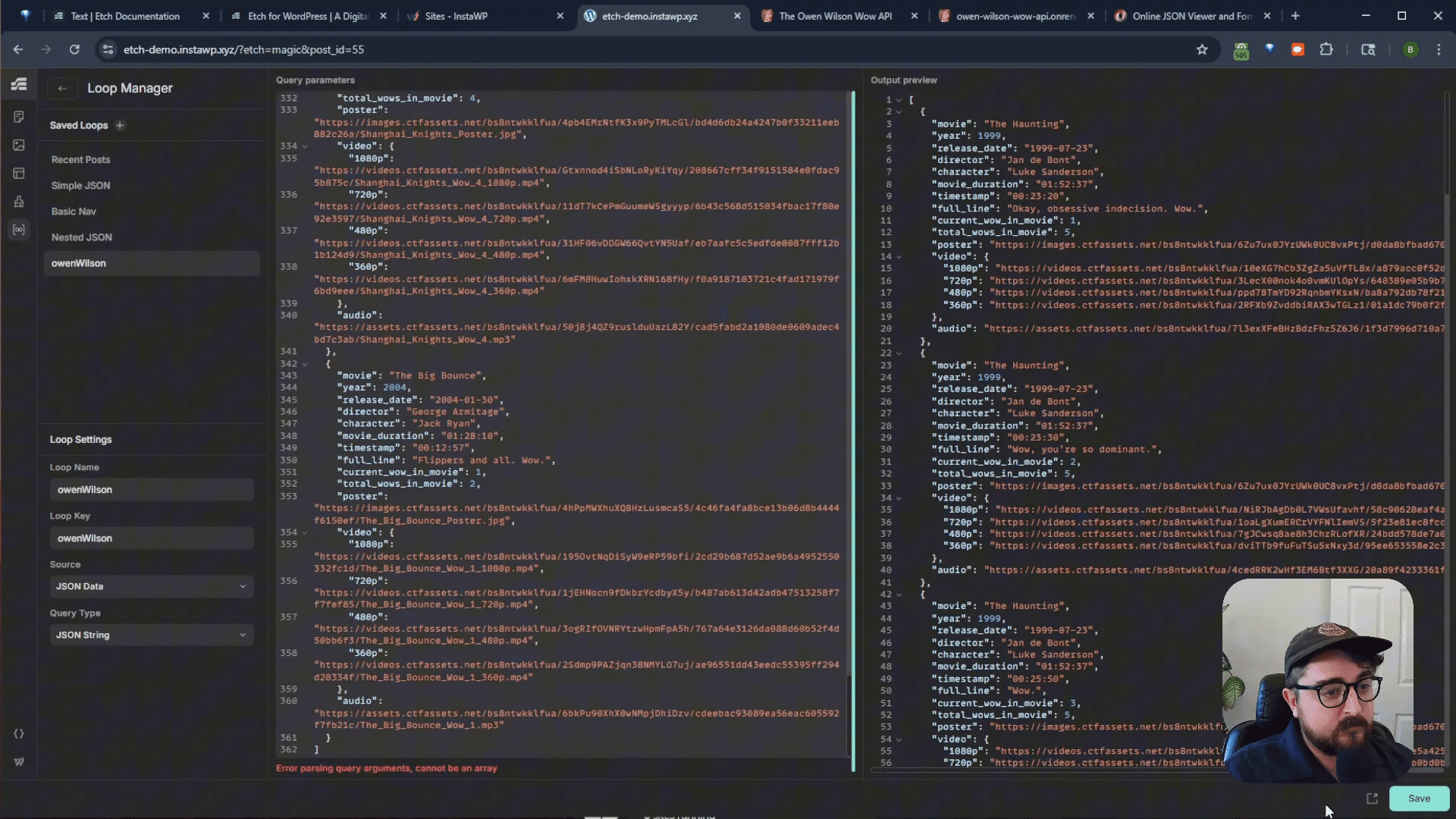Open the Source JSON Data dropdown
1456x819 pixels.
pos(151,586)
